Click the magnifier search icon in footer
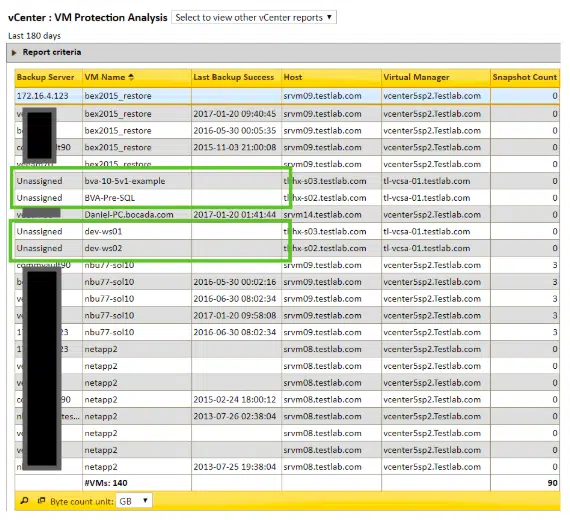The image size is (570, 520). point(24,501)
